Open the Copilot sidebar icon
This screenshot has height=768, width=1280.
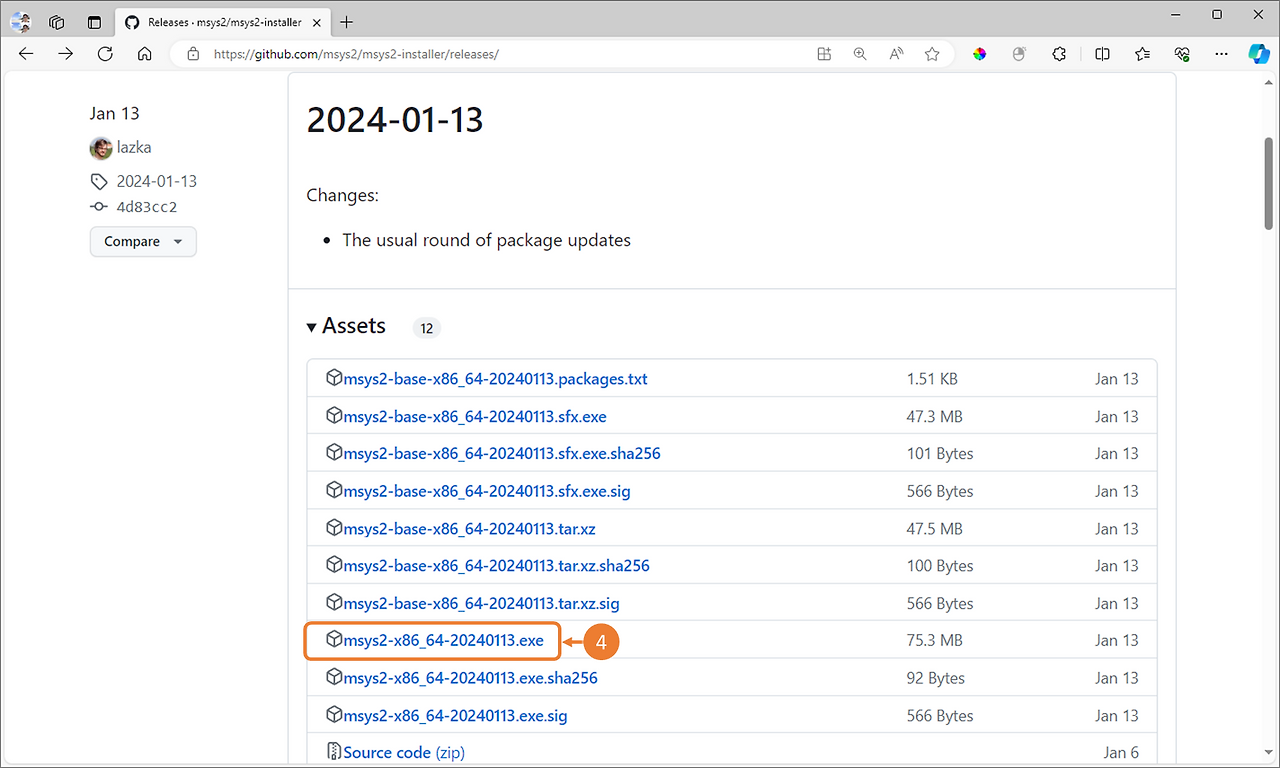[x=1258, y=54]
